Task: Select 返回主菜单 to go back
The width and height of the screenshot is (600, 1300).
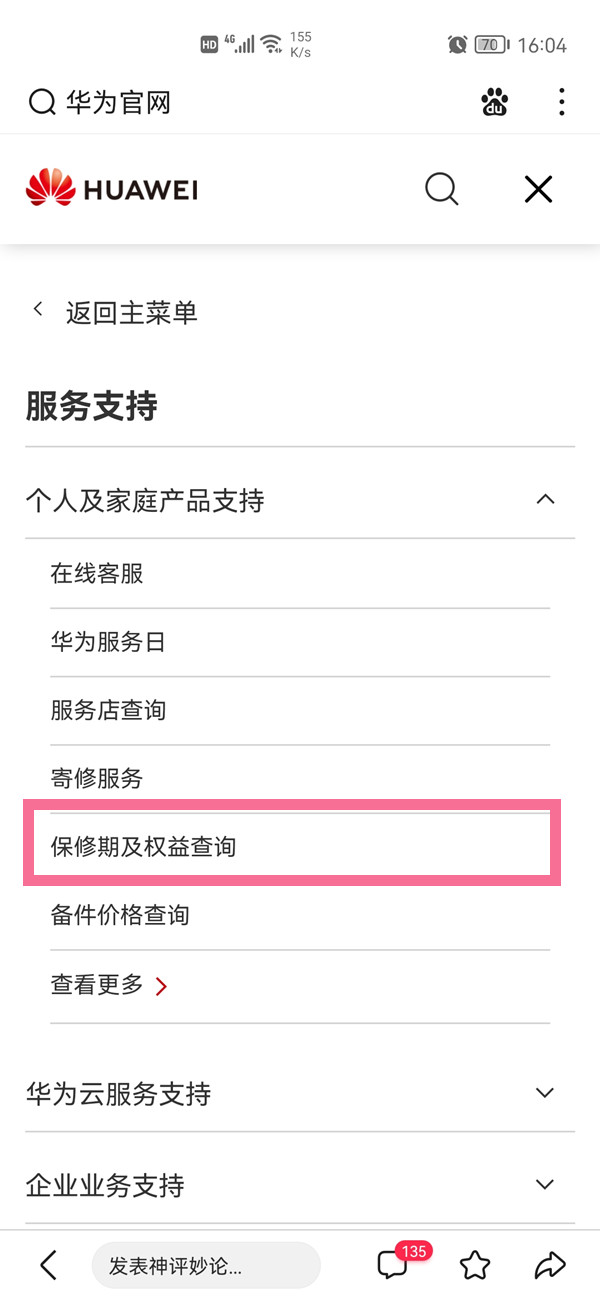Action: 120,312
